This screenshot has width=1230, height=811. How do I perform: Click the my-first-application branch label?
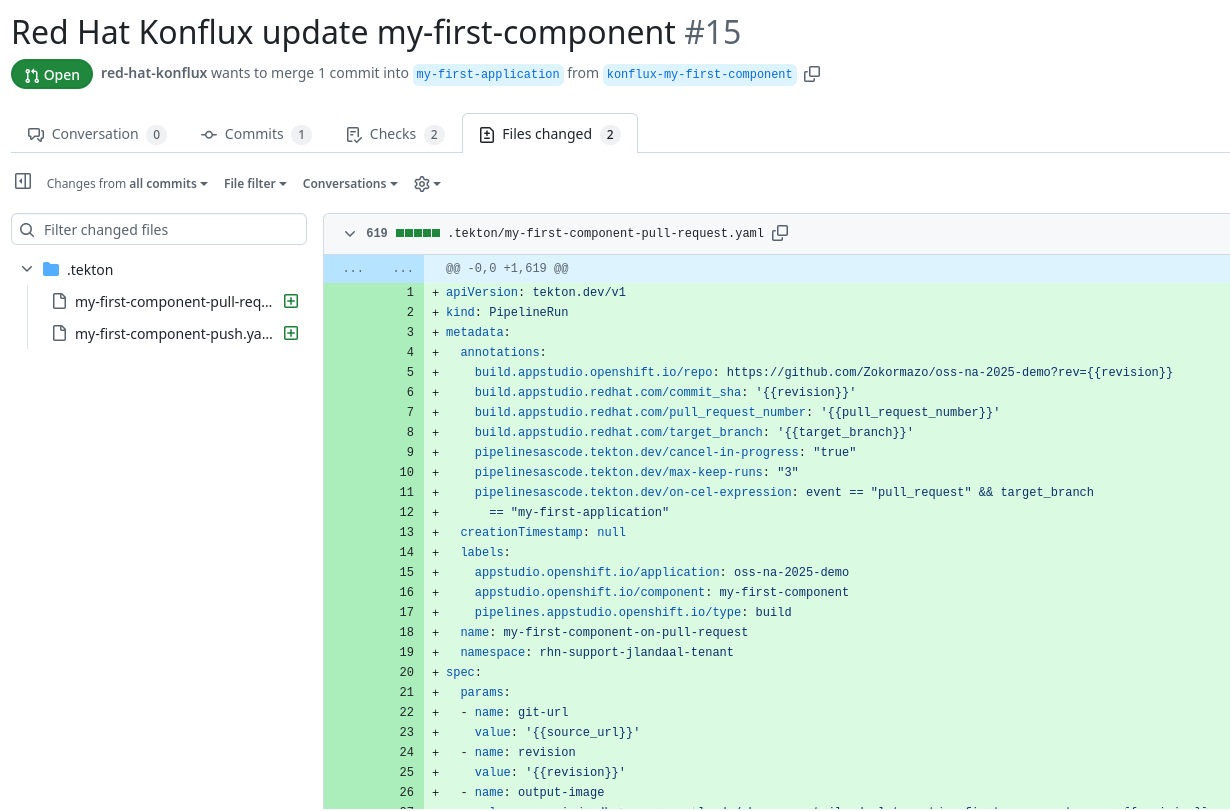point(487,74)
